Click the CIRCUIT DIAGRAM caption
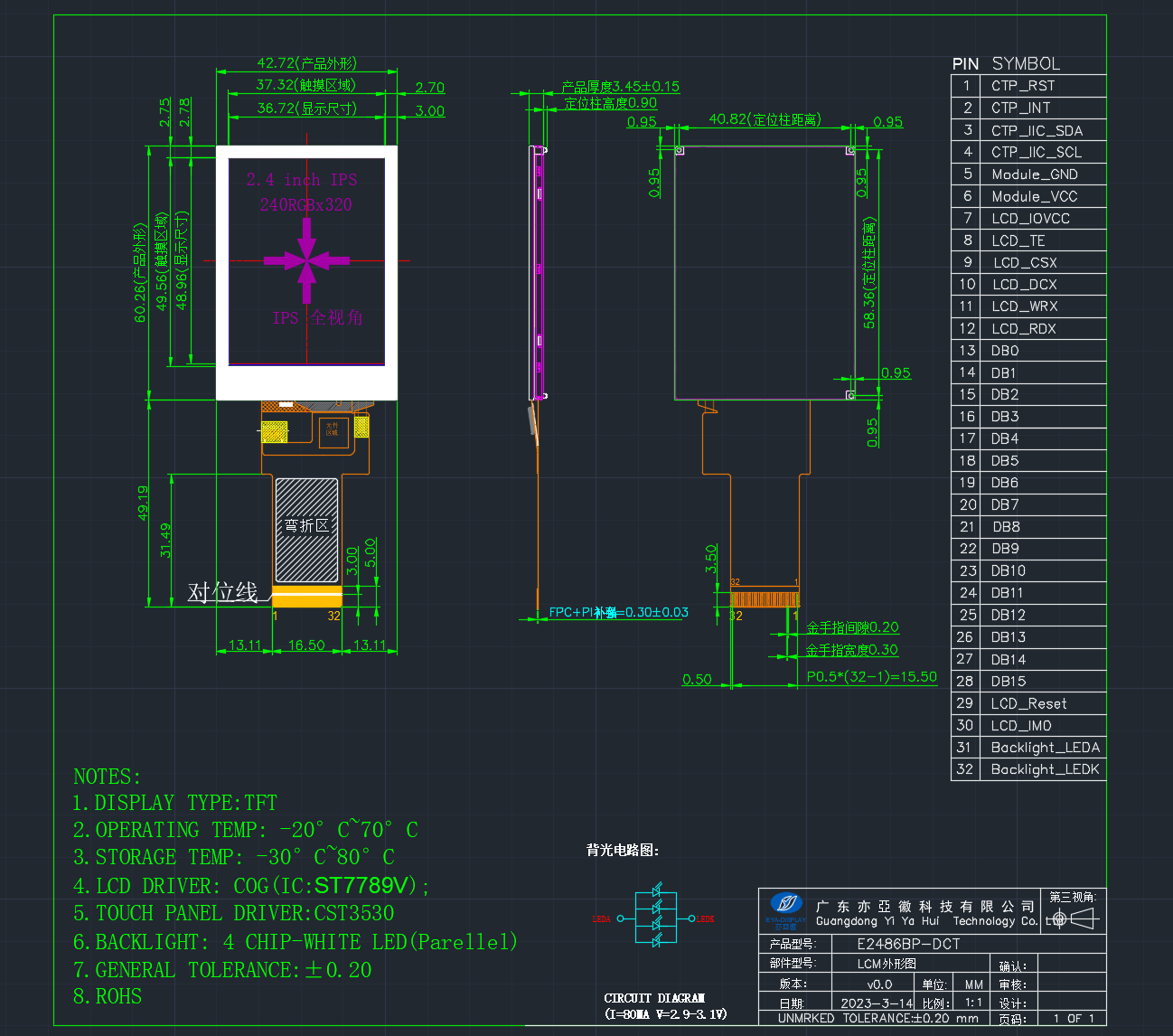1173x1036 pixels. coord(654,998)
